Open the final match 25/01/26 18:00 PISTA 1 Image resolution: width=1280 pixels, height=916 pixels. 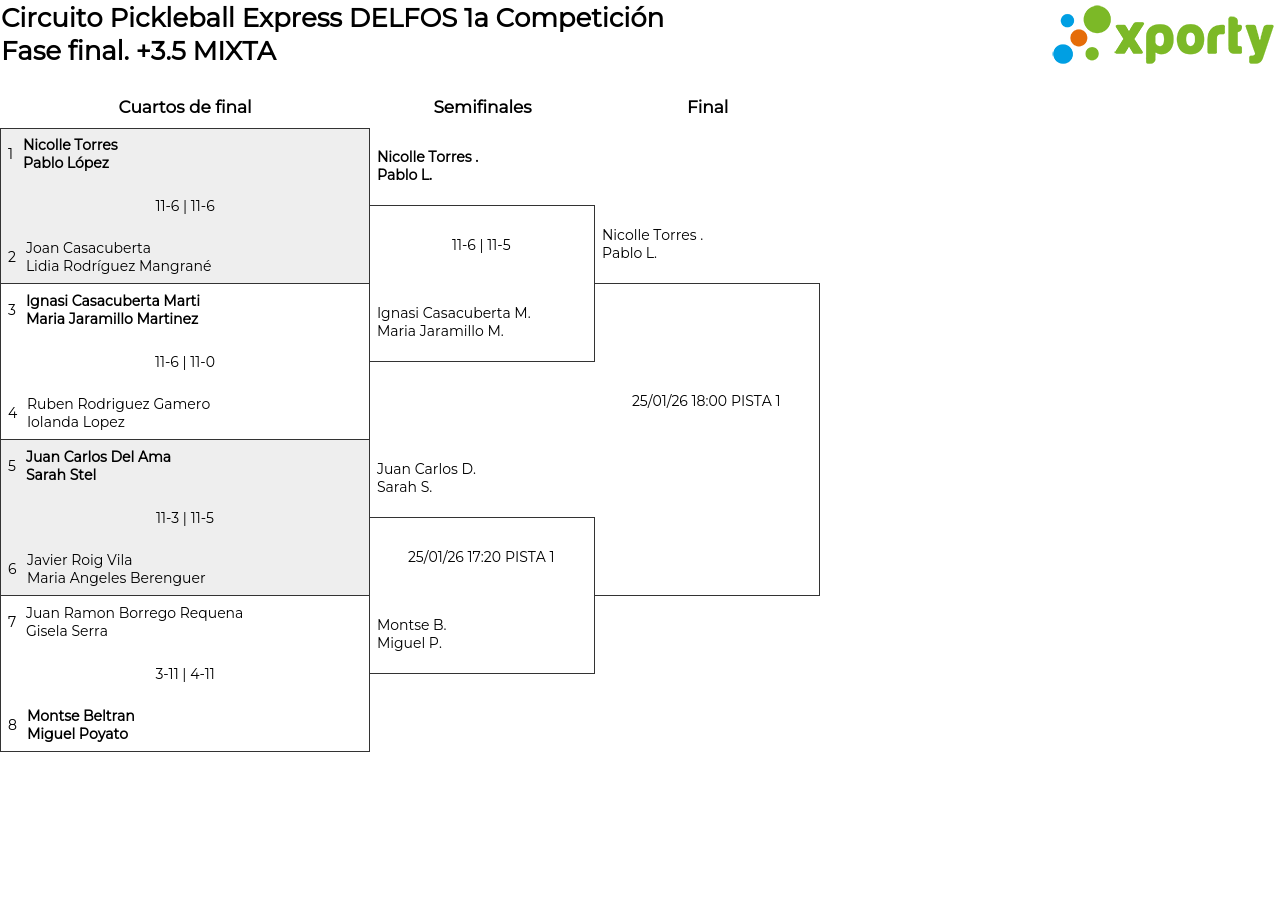(706, 401)
